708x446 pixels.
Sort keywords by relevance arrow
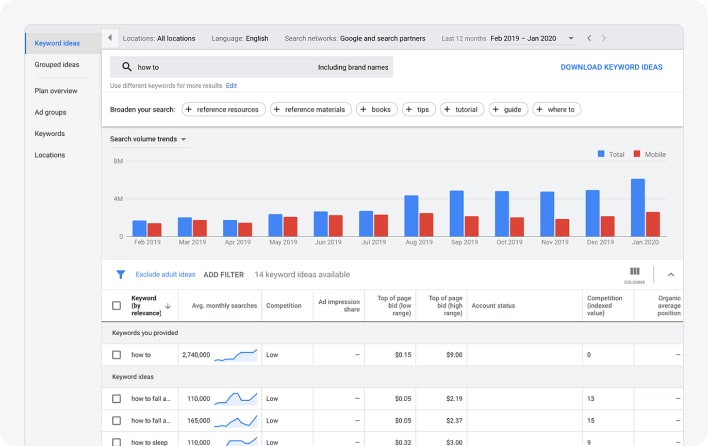168,306
